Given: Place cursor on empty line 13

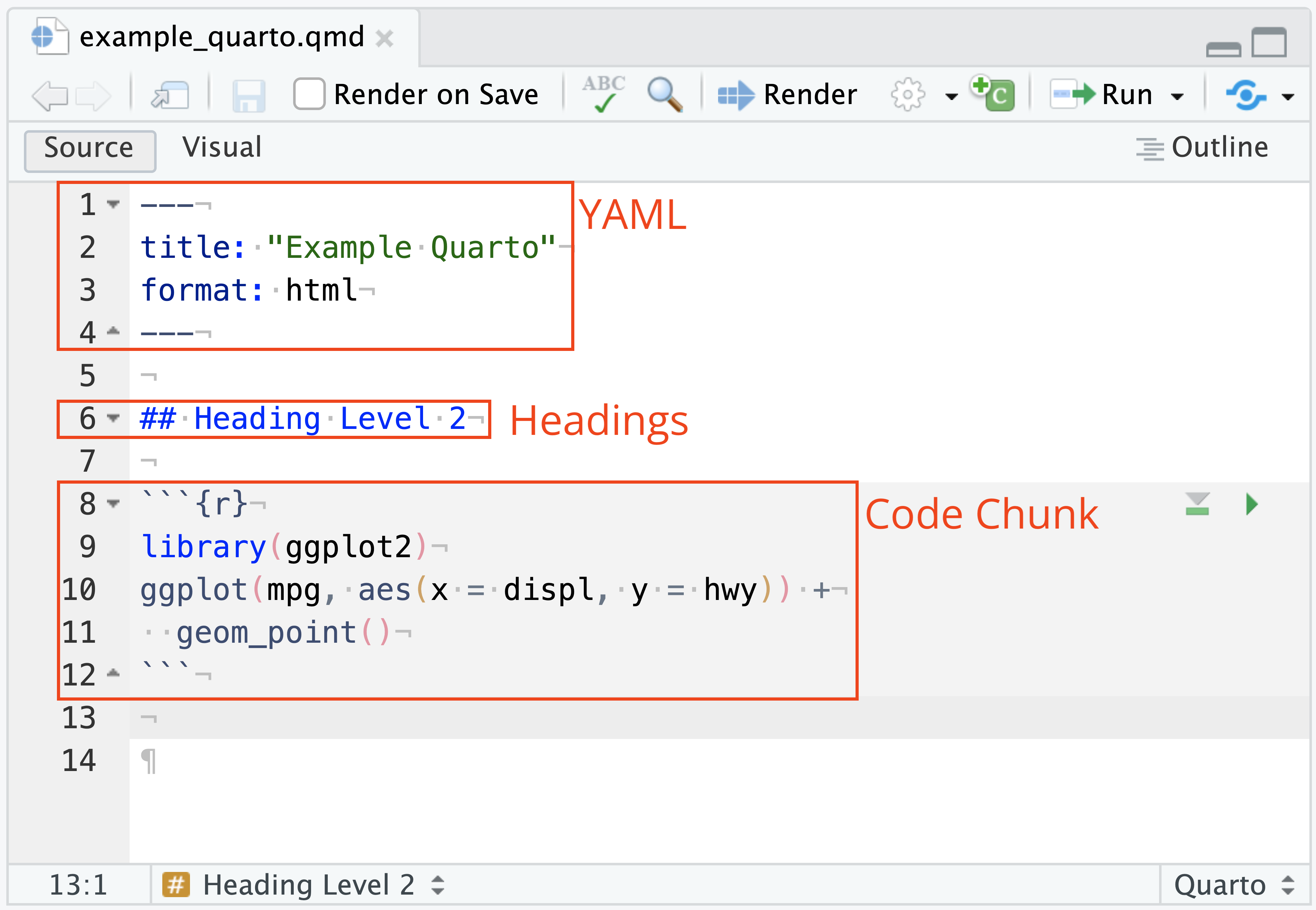Looking at the screenshot, I should click(x=718, y=718).
